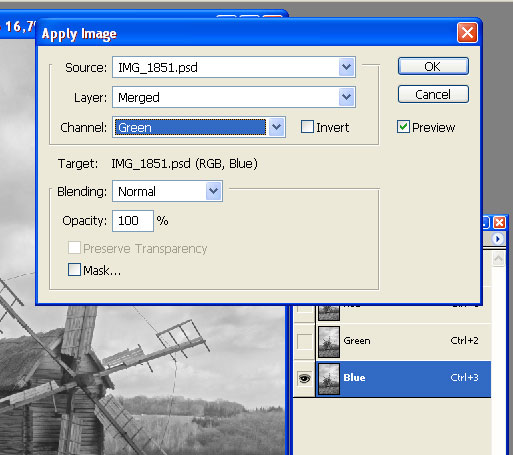Image resolution: width=513 pixels, height=455 pixels.
Task: Click the Target text IMG_1851.psd (RGB, Blue)
Action: pos(184,164)
